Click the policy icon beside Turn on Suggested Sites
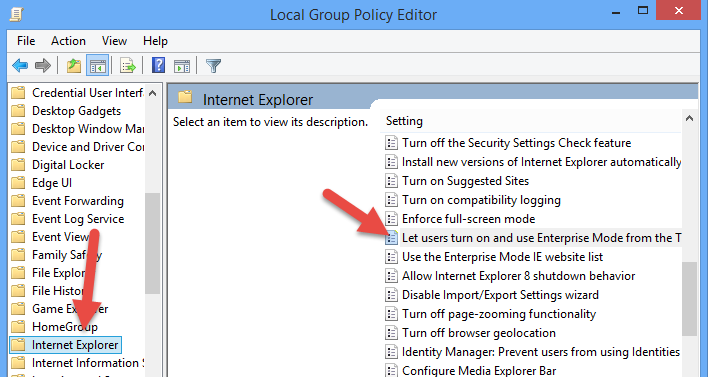The image size is (708, 377). [391, 181]
